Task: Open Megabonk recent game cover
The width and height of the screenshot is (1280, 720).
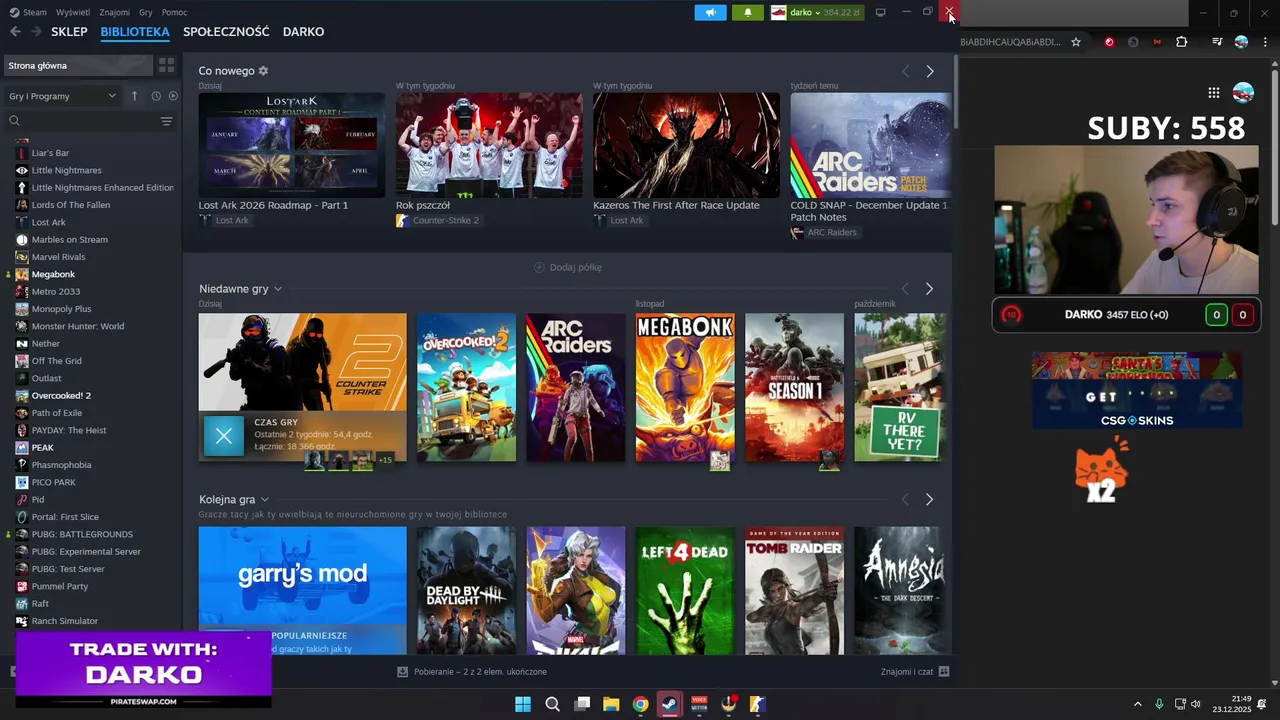Action: 685,388
